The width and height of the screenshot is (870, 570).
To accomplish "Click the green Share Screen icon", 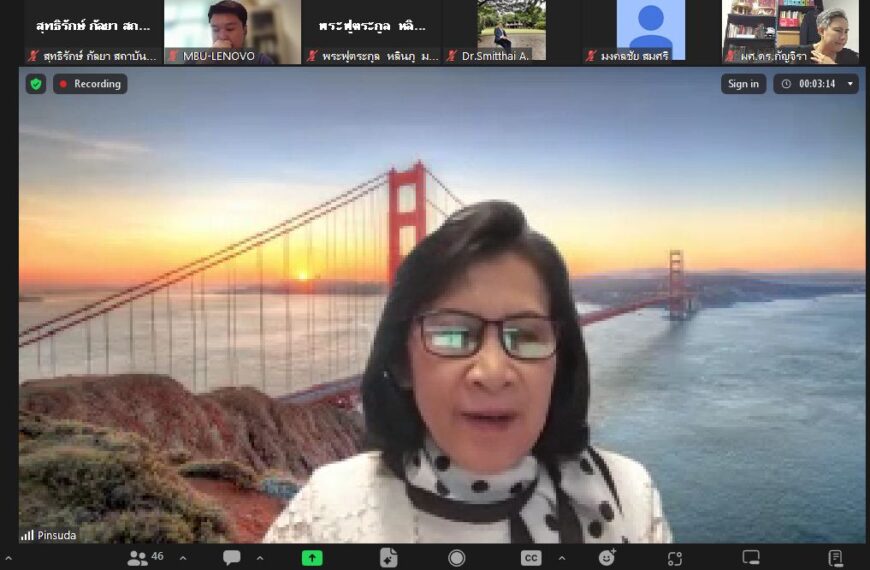I will coord(312,558).
